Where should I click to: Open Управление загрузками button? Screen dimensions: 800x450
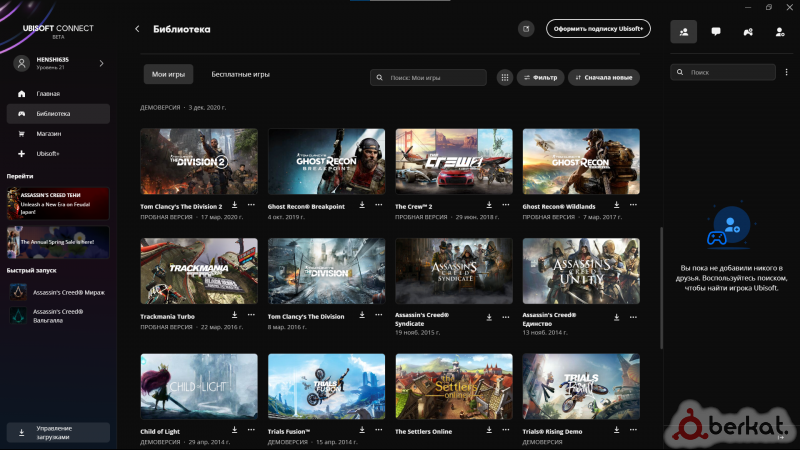[x=58, y=433]
